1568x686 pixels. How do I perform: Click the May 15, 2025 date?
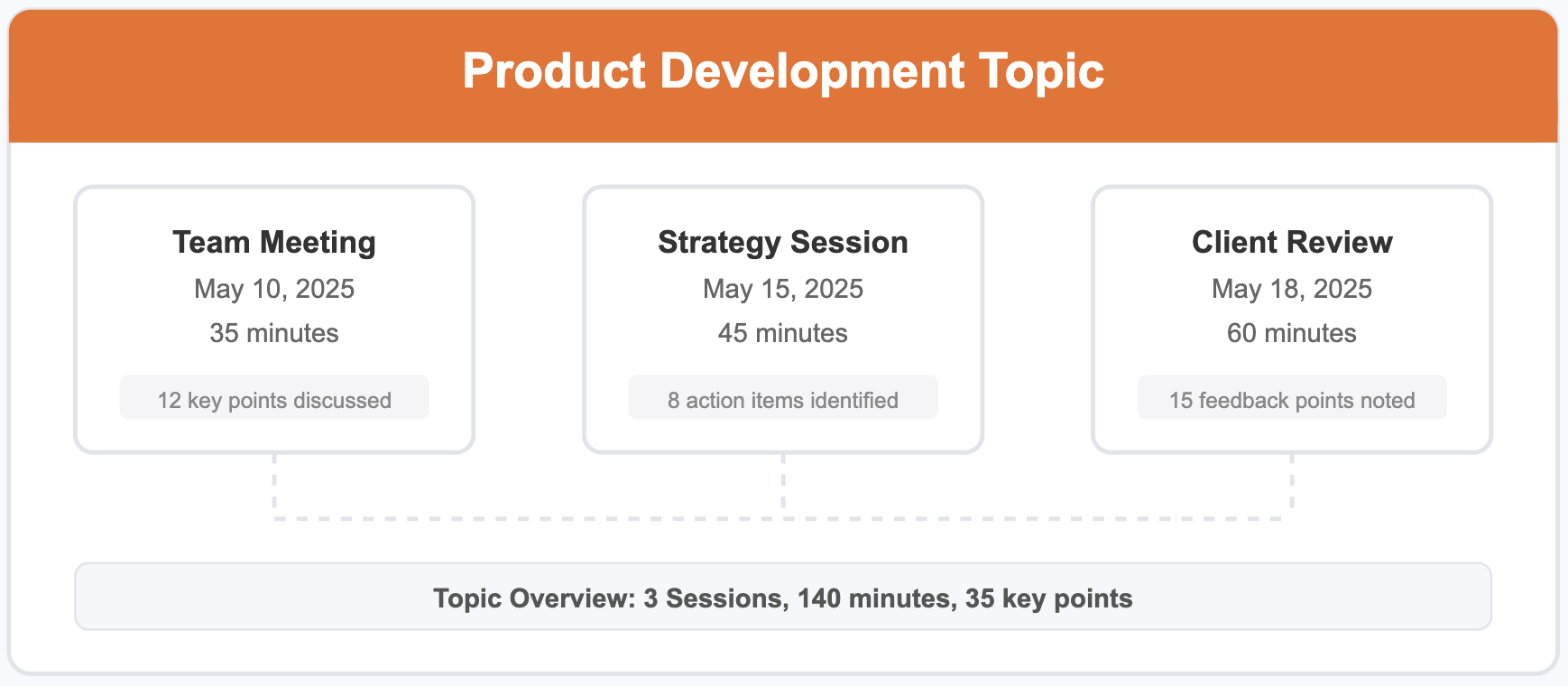[783, 289]
